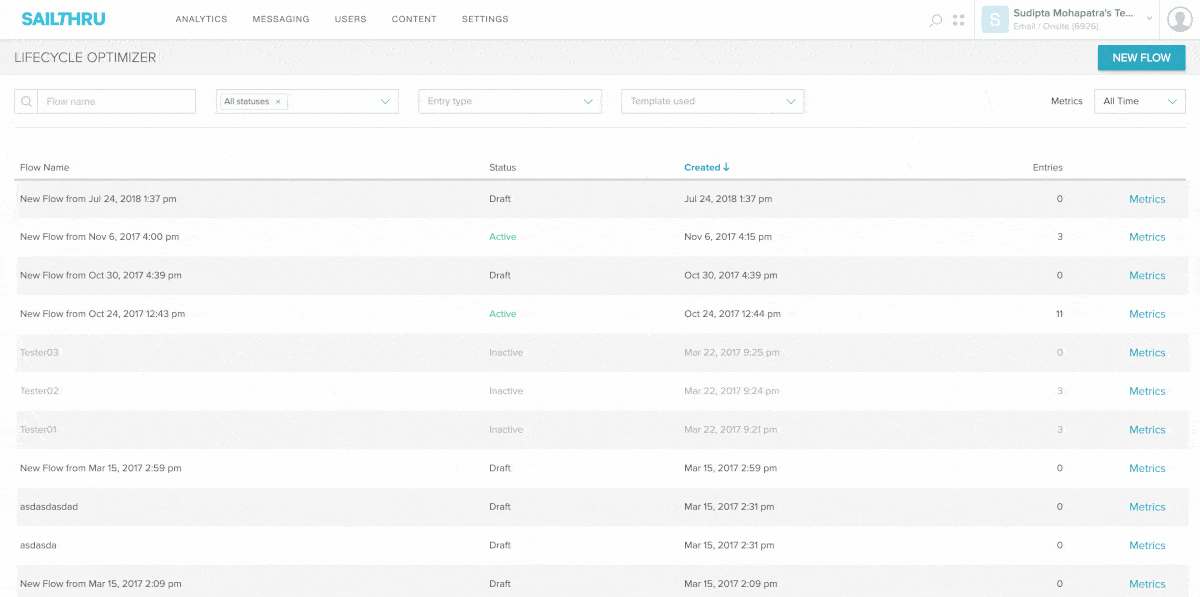Viewport: 1200px width, 597px height.
Task: Open the Users menu
Action: [350, 19]
